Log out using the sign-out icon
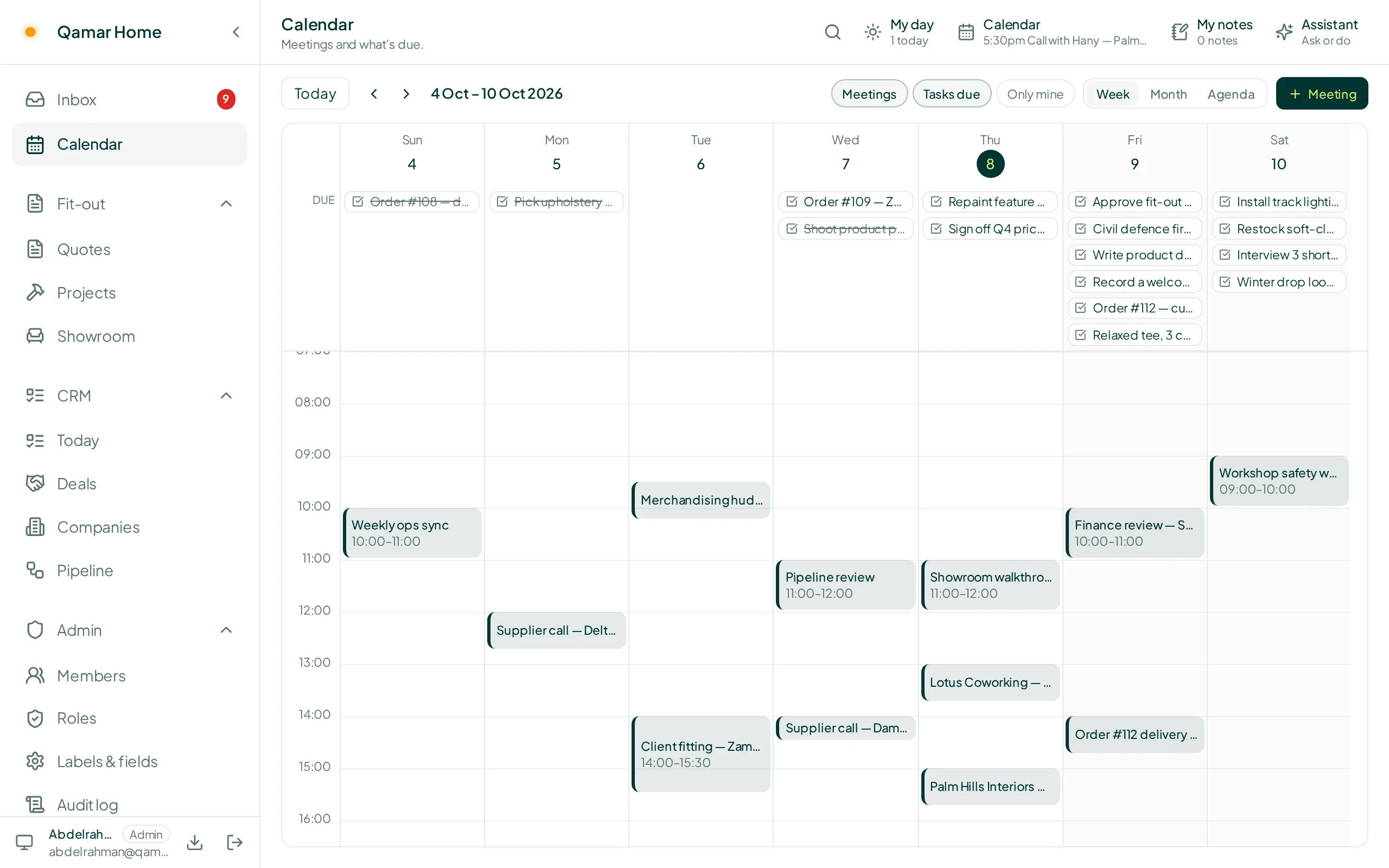 coord(235,842)
